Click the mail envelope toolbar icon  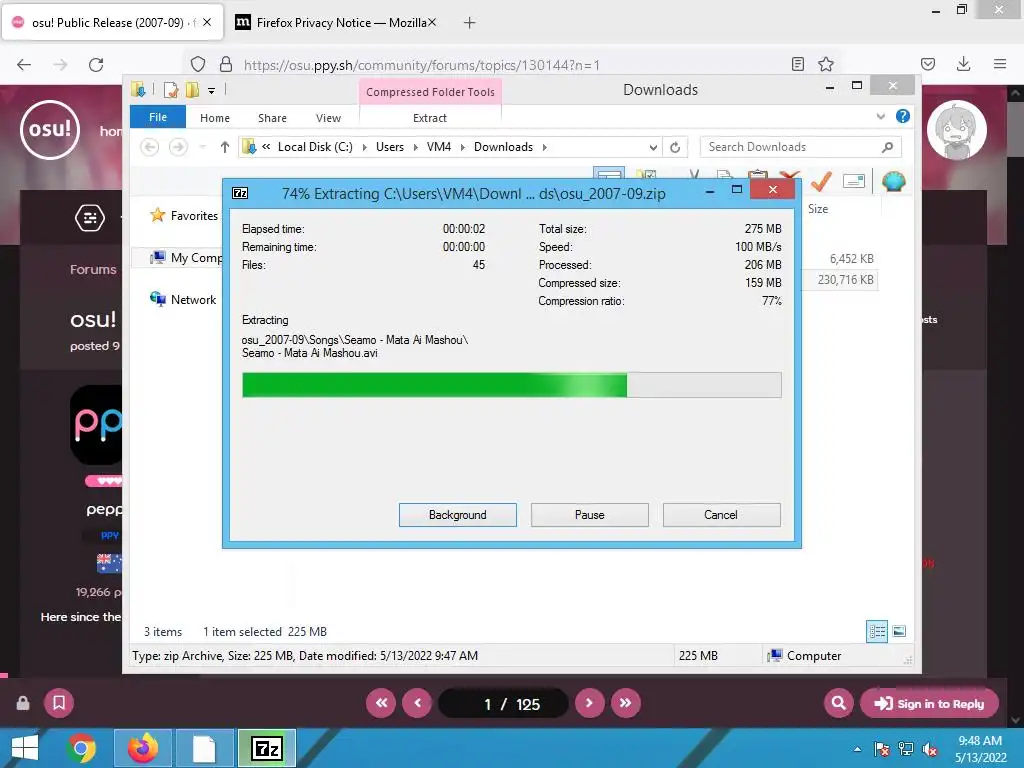(x=854, y=181)
